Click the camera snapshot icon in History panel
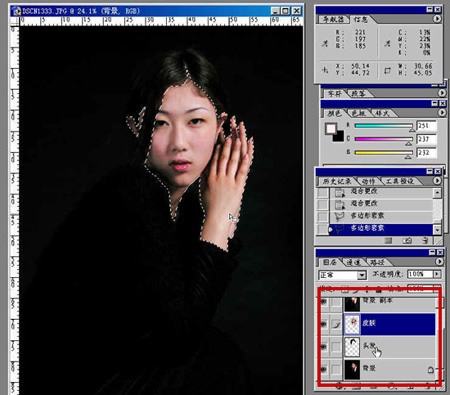Screen dimensions: 450x395 pos(407,240)
